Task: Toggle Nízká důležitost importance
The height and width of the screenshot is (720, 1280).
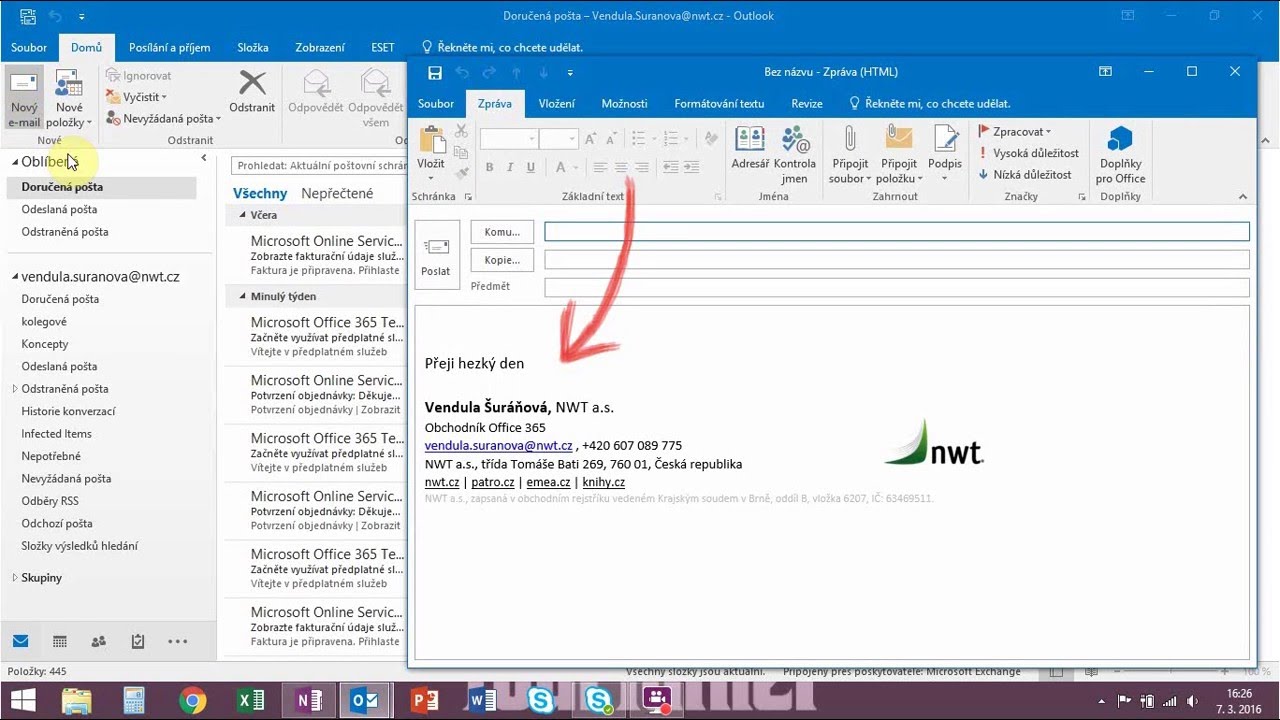Action: (x=1024, y=174)
